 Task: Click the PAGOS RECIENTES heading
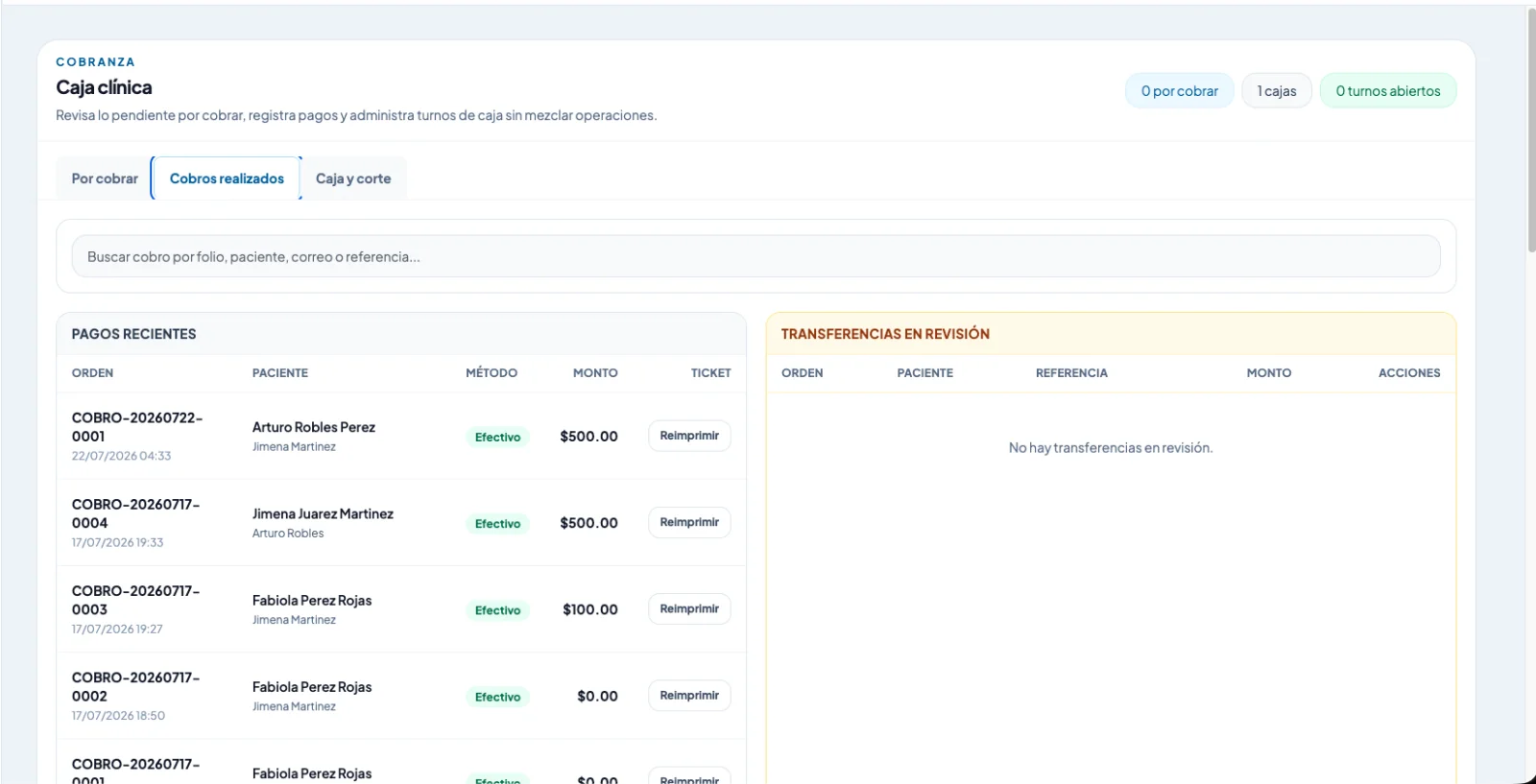[x=133, y=334]
